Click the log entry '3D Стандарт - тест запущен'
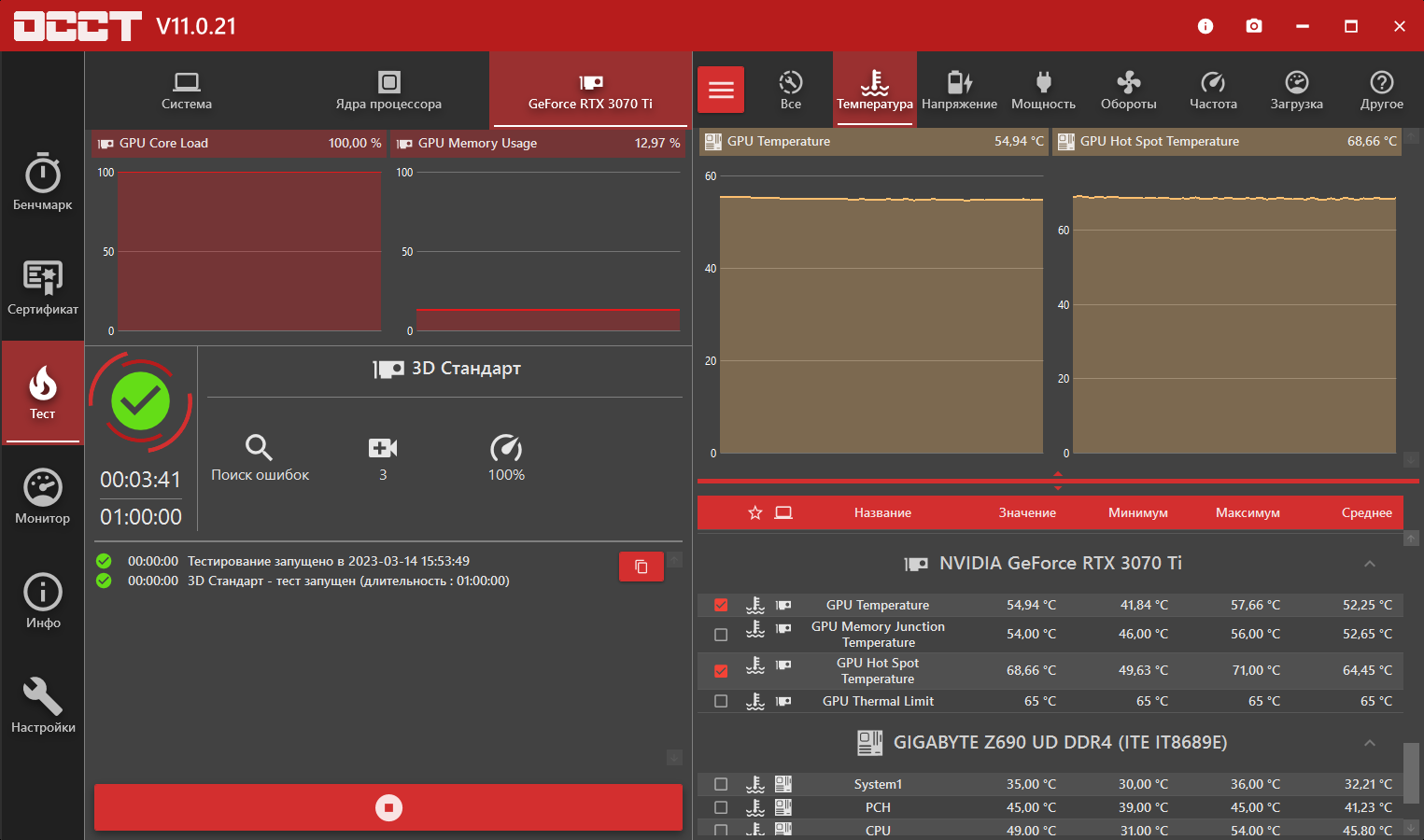Screen dimensions: 1424x840 pos(348,581)
